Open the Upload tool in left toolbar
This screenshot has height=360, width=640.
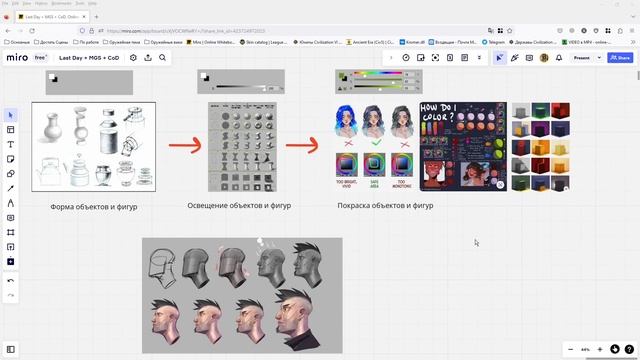tap(11, 247)
